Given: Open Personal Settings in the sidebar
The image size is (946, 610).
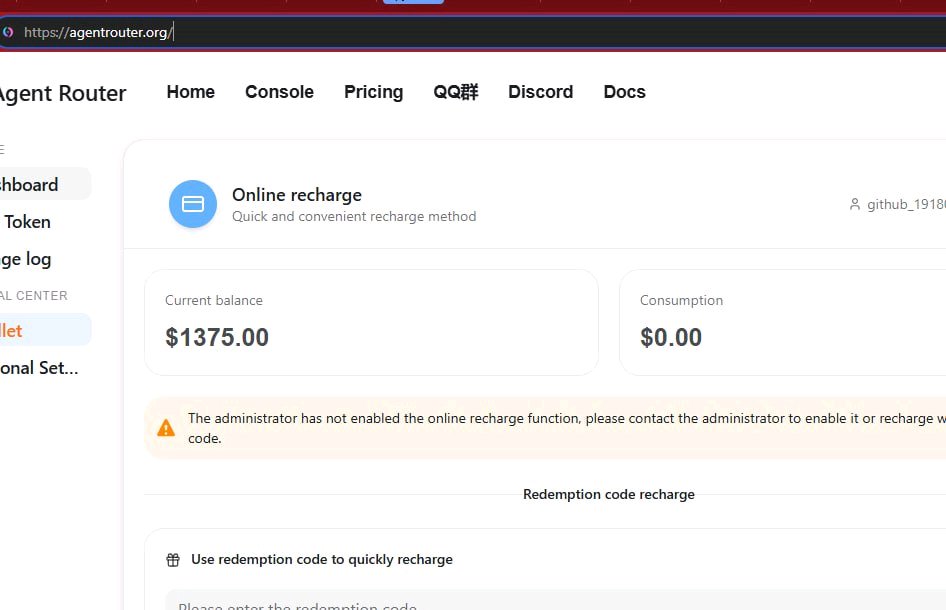Looking at the screenshot, I should [x=39, y=368].
